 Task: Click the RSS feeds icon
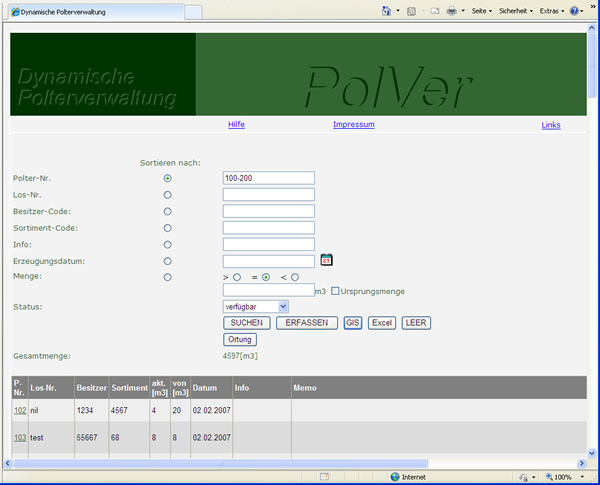411,11
